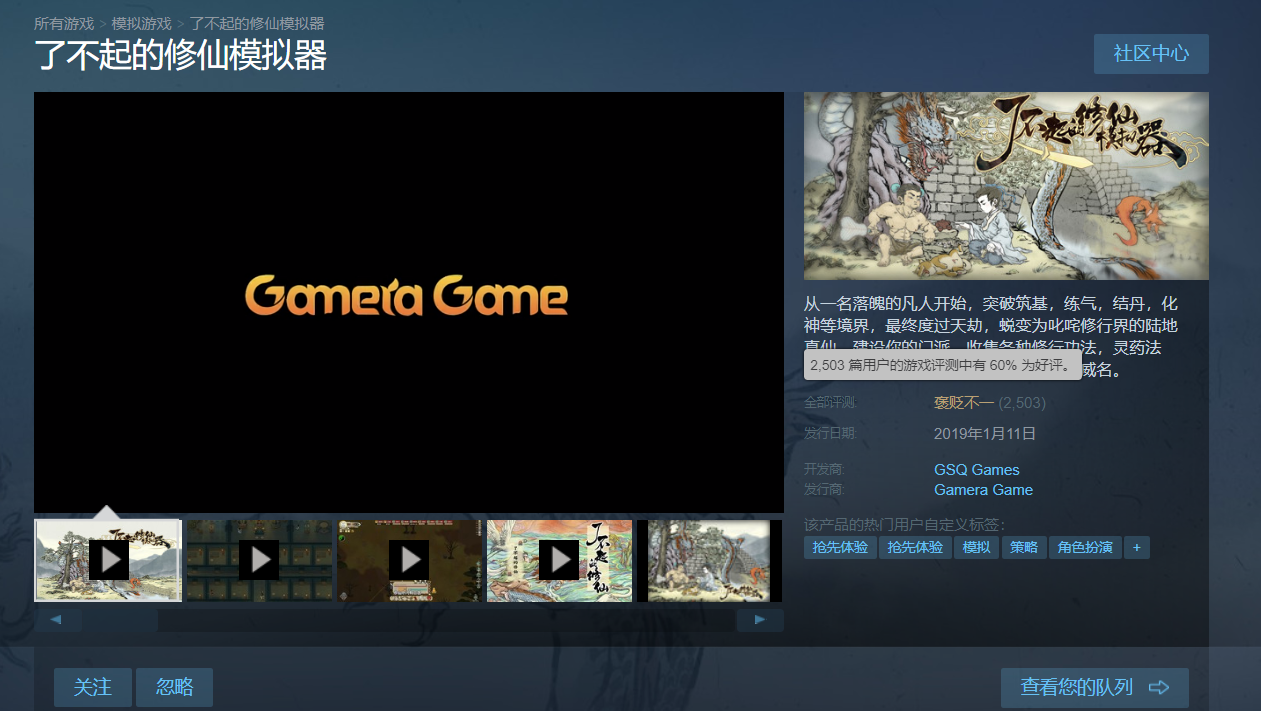Go to 模拟游戏 breadcrumb link
The height and width of the screenshot is (711, 1261).
click(142, 23)
